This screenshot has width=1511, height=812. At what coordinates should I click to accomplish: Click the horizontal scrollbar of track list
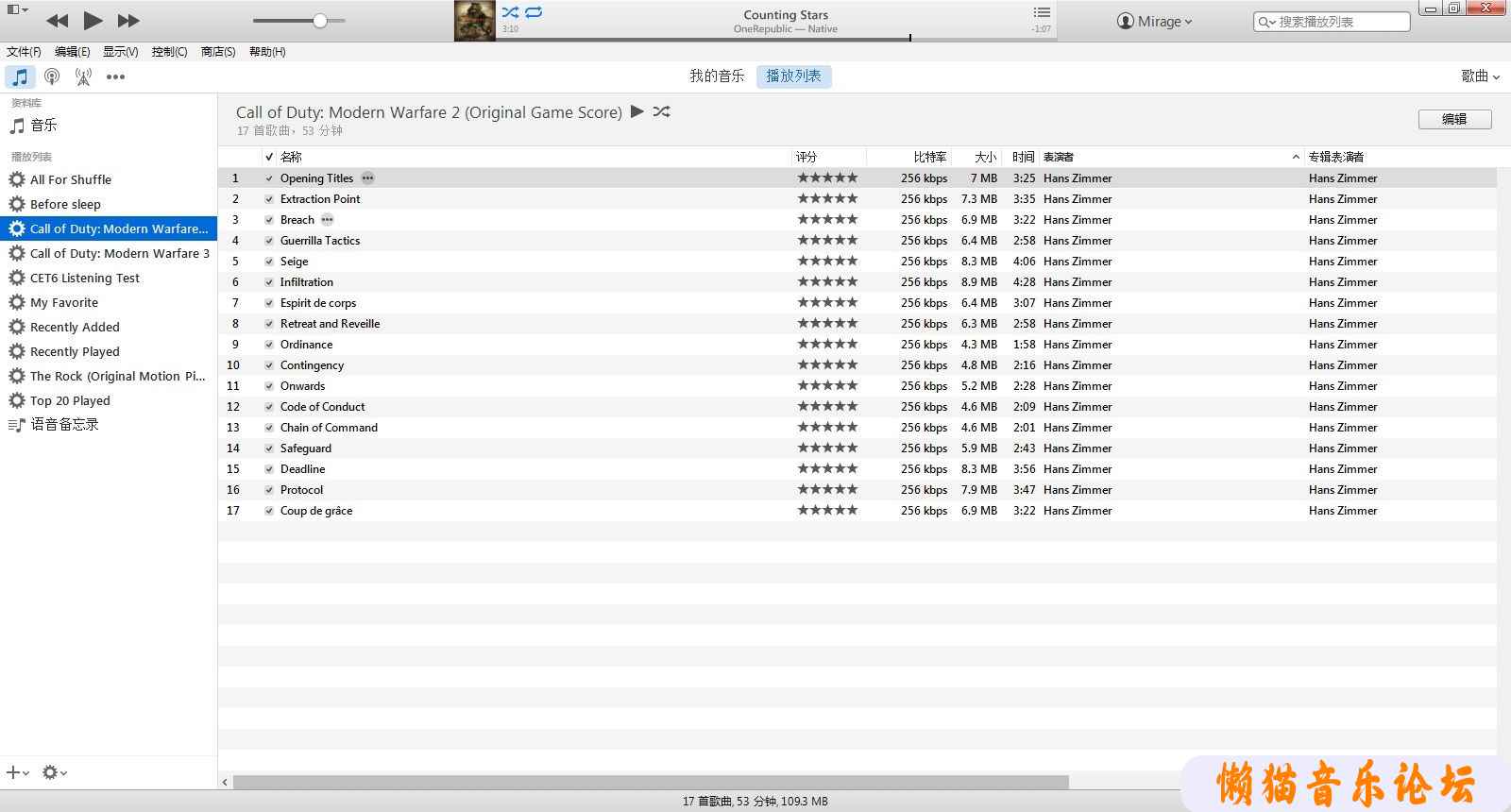click(x=651, y=782)
